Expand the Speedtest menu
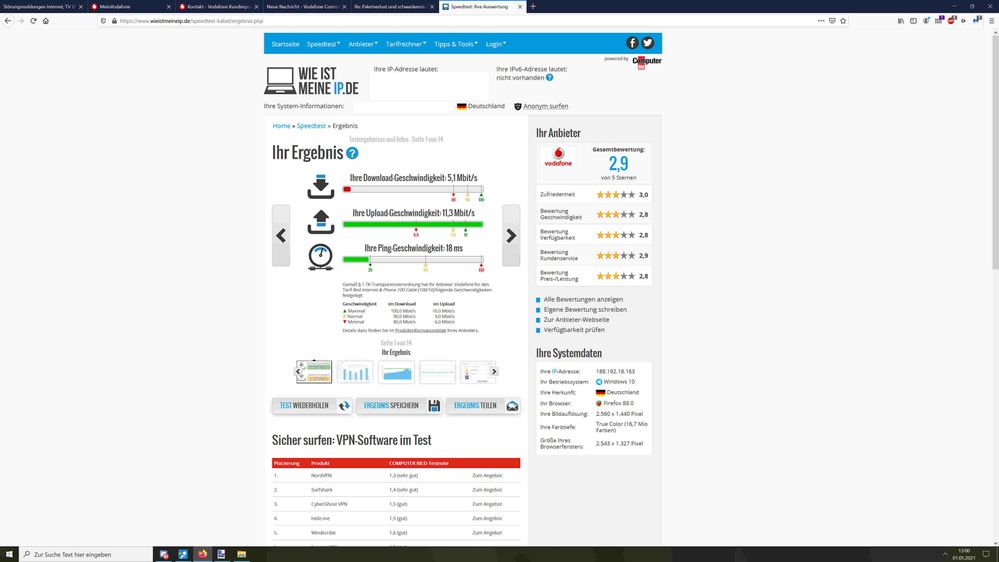 [x=324, y=44]
